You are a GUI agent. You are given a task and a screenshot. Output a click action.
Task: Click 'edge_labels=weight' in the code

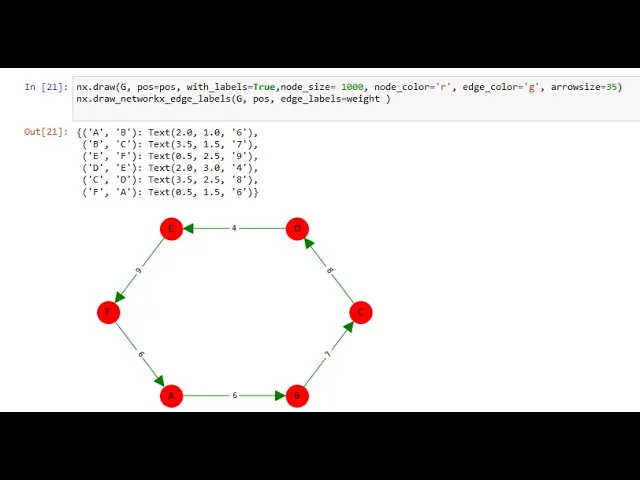[330, 99]
